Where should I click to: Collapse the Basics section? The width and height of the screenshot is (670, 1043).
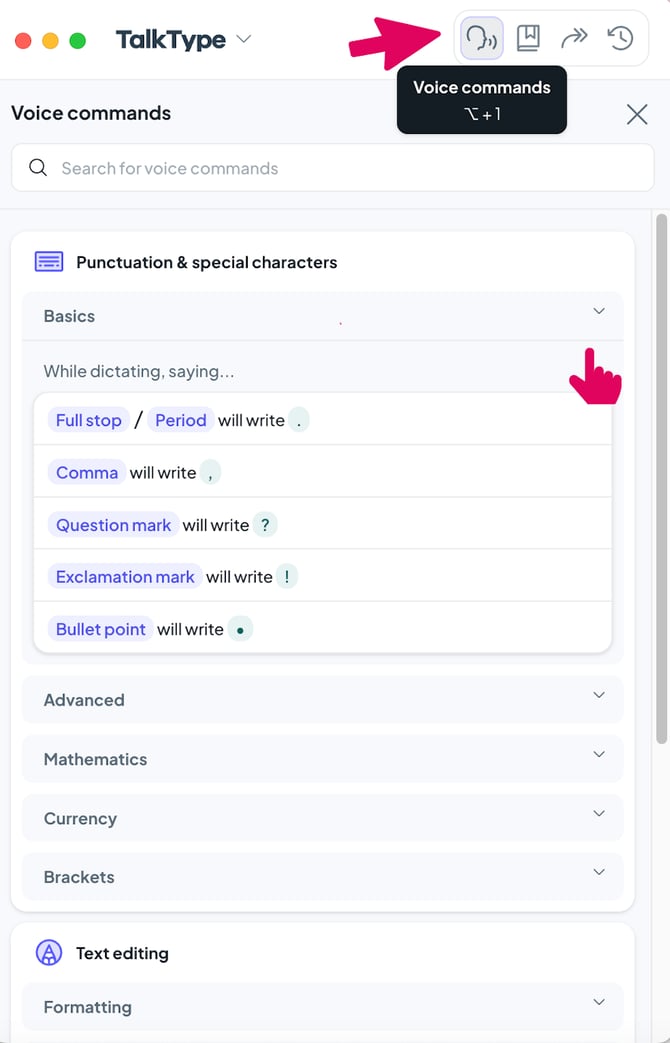(598, 312)
